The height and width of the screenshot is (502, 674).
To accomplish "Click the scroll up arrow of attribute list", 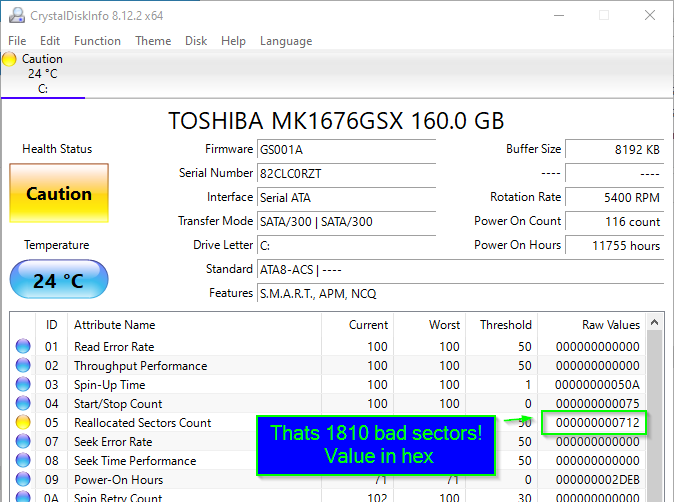I will click(654, 322).
